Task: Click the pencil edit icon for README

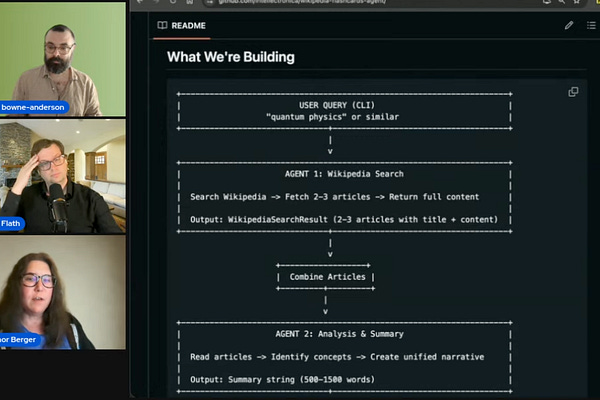Action: click(x=569, y=26)
